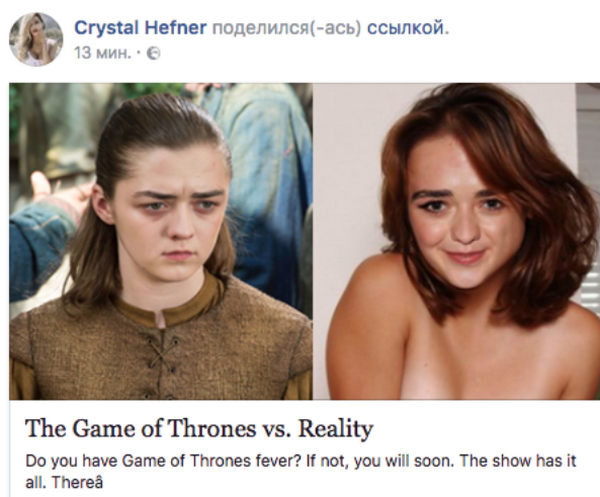The height and width of the screenshot is (497, 600).
Task: Open the Crystal Hefner profile name link
Action: coord(140,28)
